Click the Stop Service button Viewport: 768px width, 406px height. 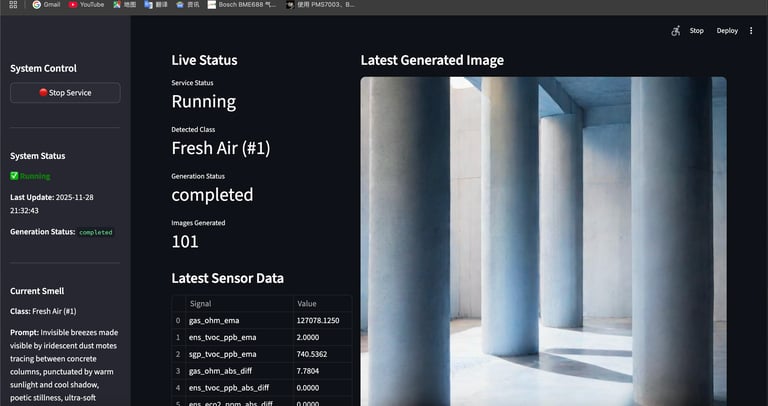[65, 93]
